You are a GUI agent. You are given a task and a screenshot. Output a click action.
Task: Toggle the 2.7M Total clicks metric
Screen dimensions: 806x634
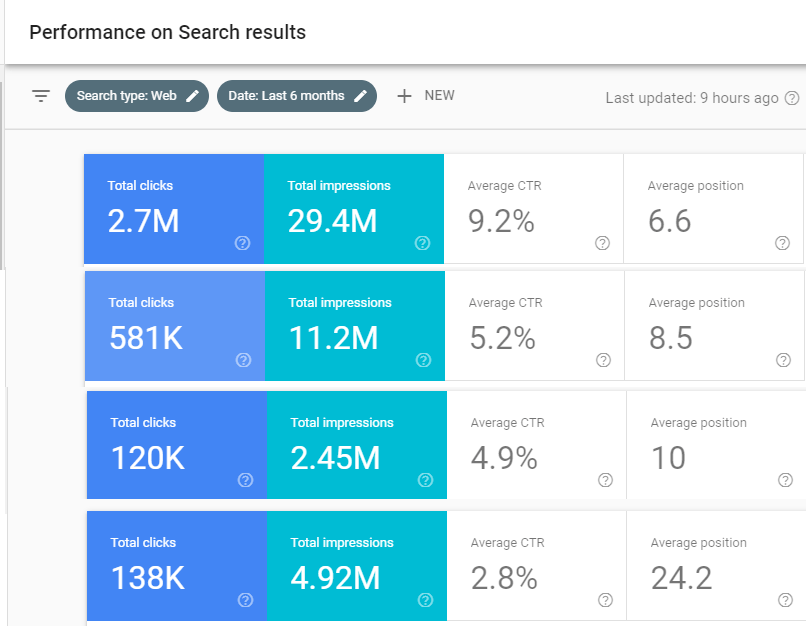pyautogui.click(x=173, y=208)
